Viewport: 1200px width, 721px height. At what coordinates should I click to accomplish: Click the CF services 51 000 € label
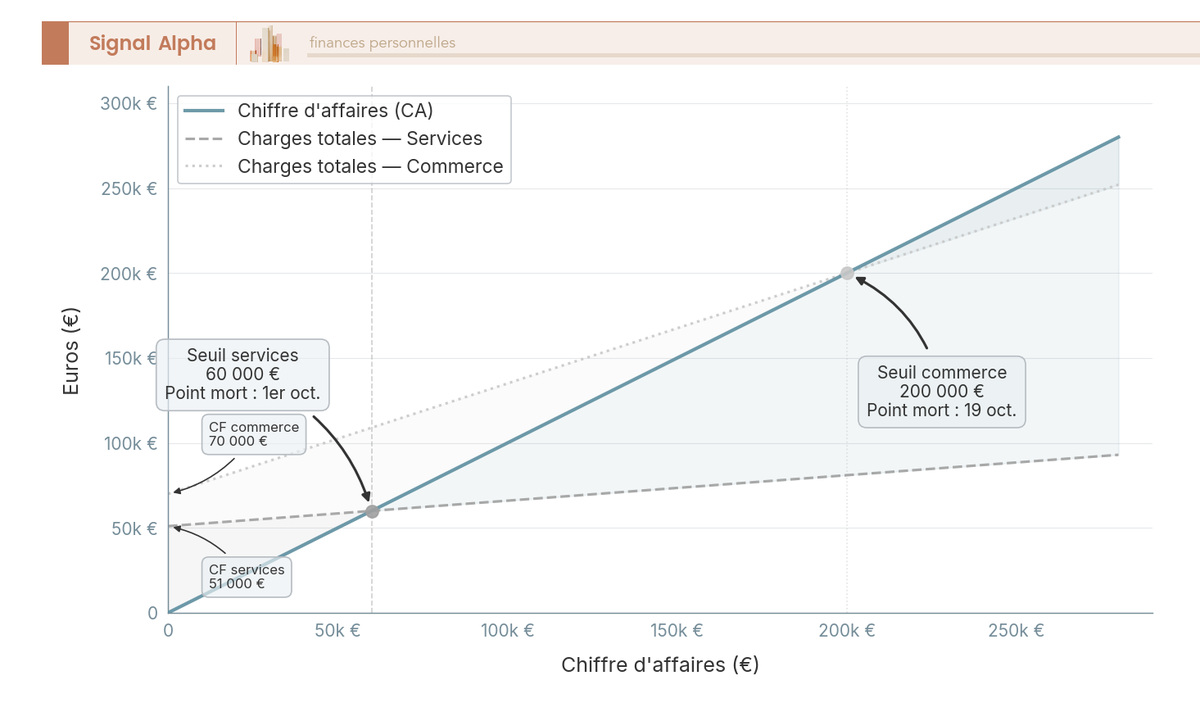tap(246, 576)
